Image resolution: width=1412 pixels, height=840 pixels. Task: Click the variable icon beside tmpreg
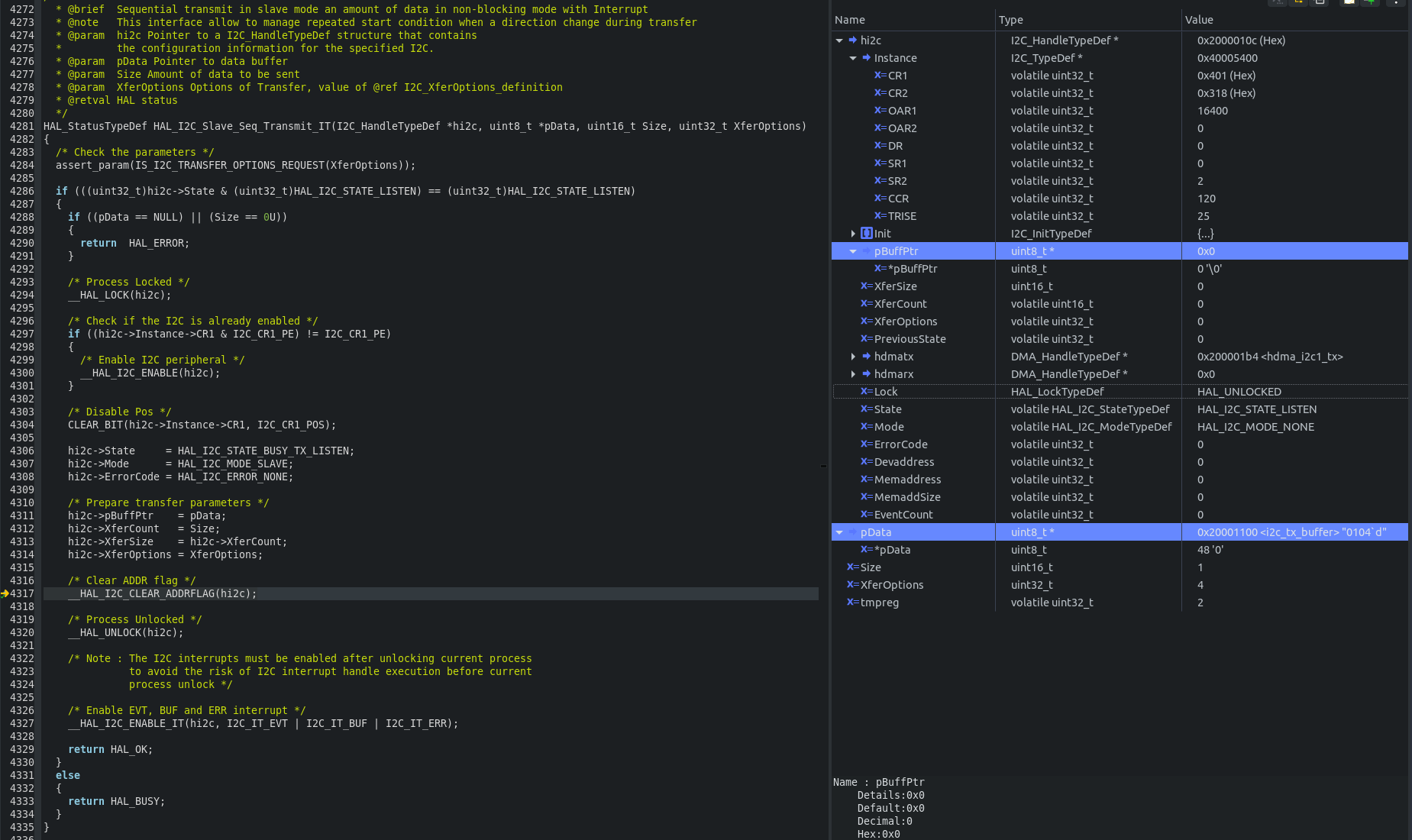click(852, 603)
